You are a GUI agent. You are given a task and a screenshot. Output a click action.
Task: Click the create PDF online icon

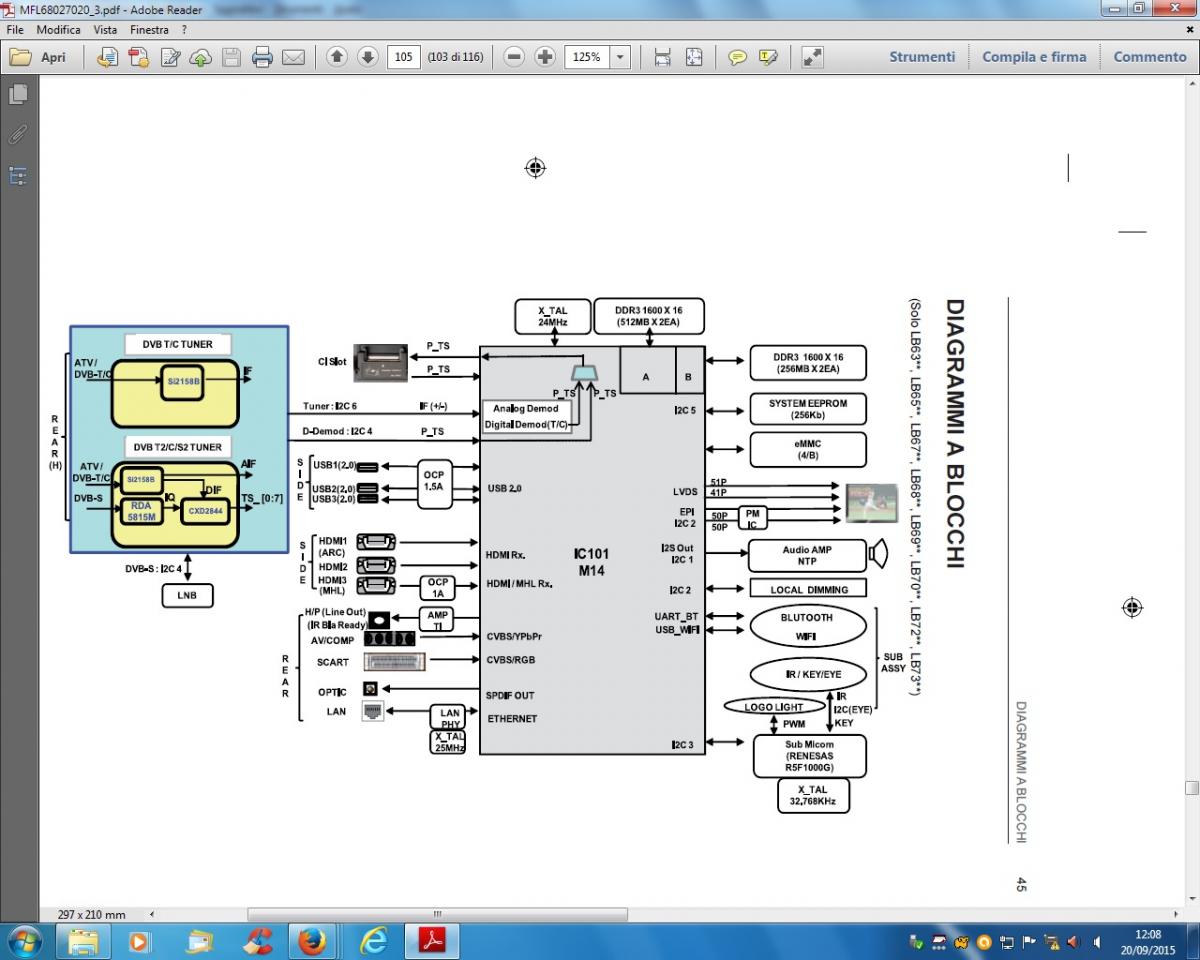[138, 57]
